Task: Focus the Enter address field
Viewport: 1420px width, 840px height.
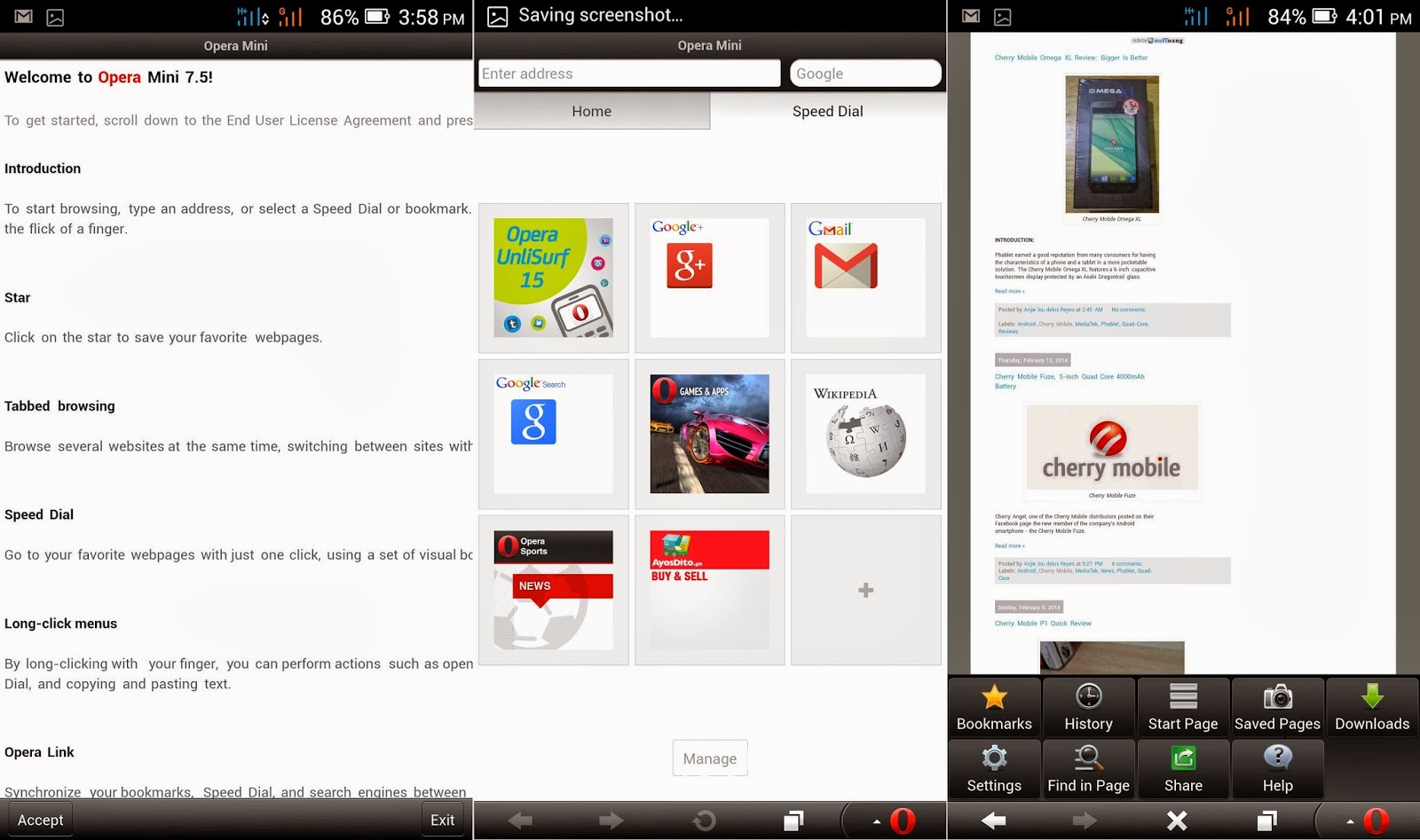Action: [x=629, y=74]
